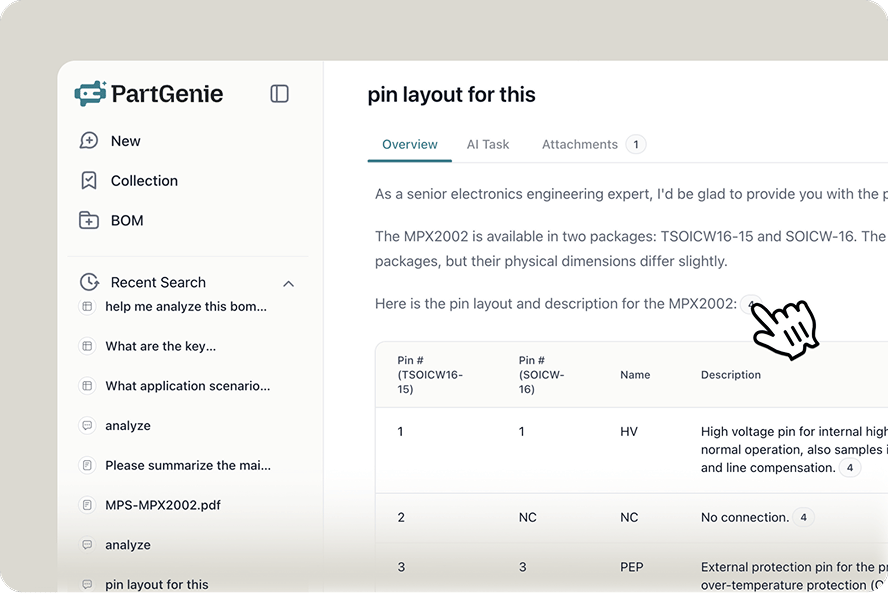Open the Collection page
Image resolution: width=888 pixels, height=593 pixels.
coord(144,181)
